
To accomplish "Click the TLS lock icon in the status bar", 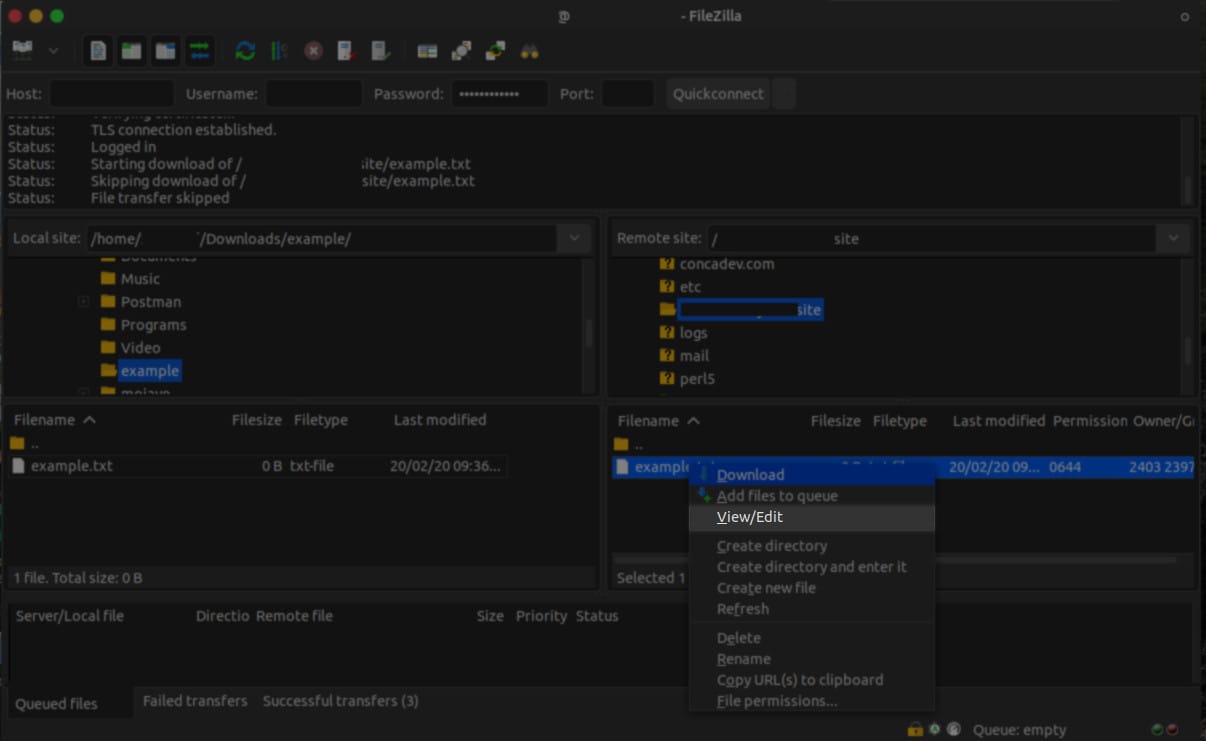I will (915, 729).
